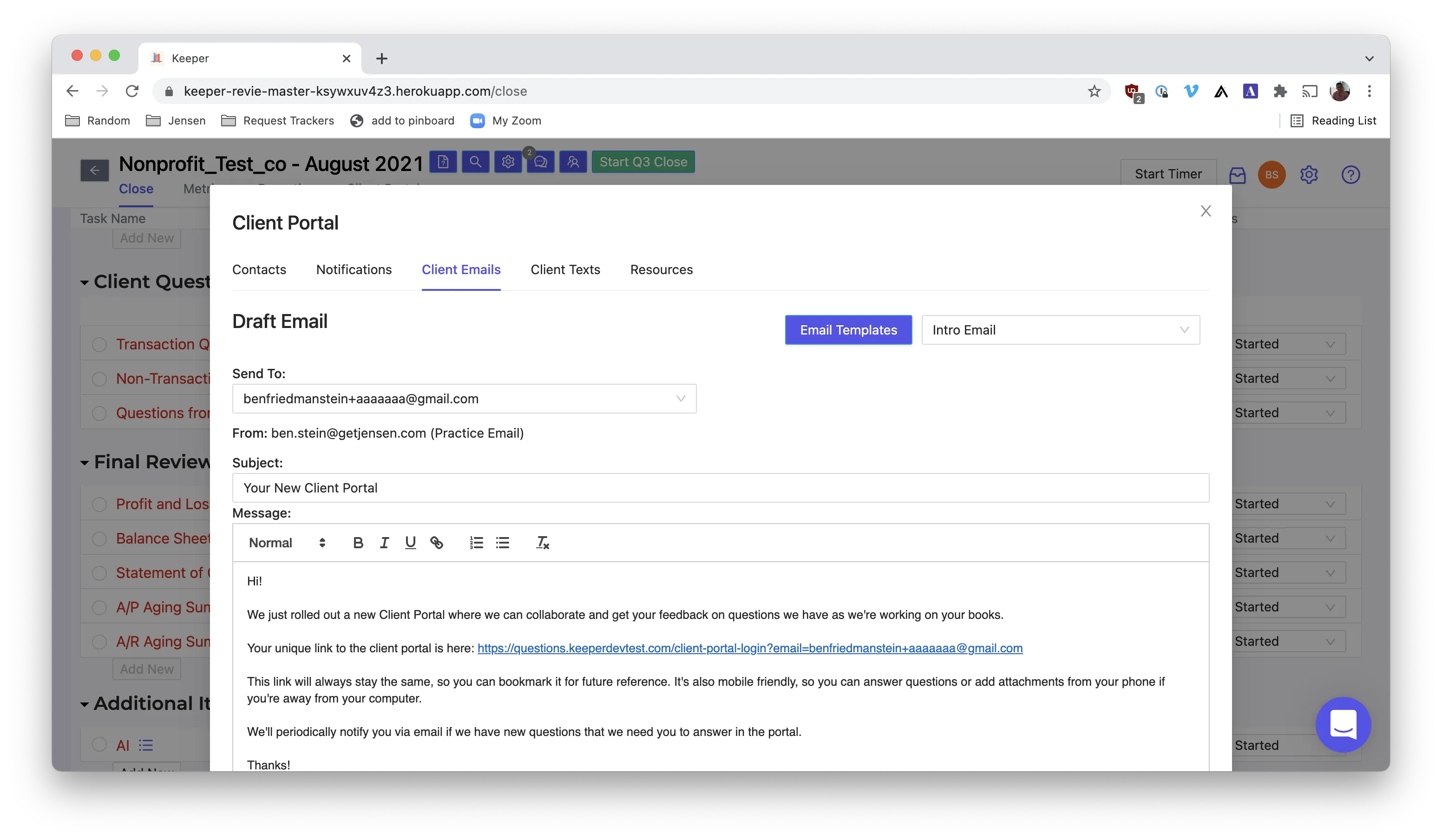Open the client portal login link

pyautogui.click(x=750, y=648)
